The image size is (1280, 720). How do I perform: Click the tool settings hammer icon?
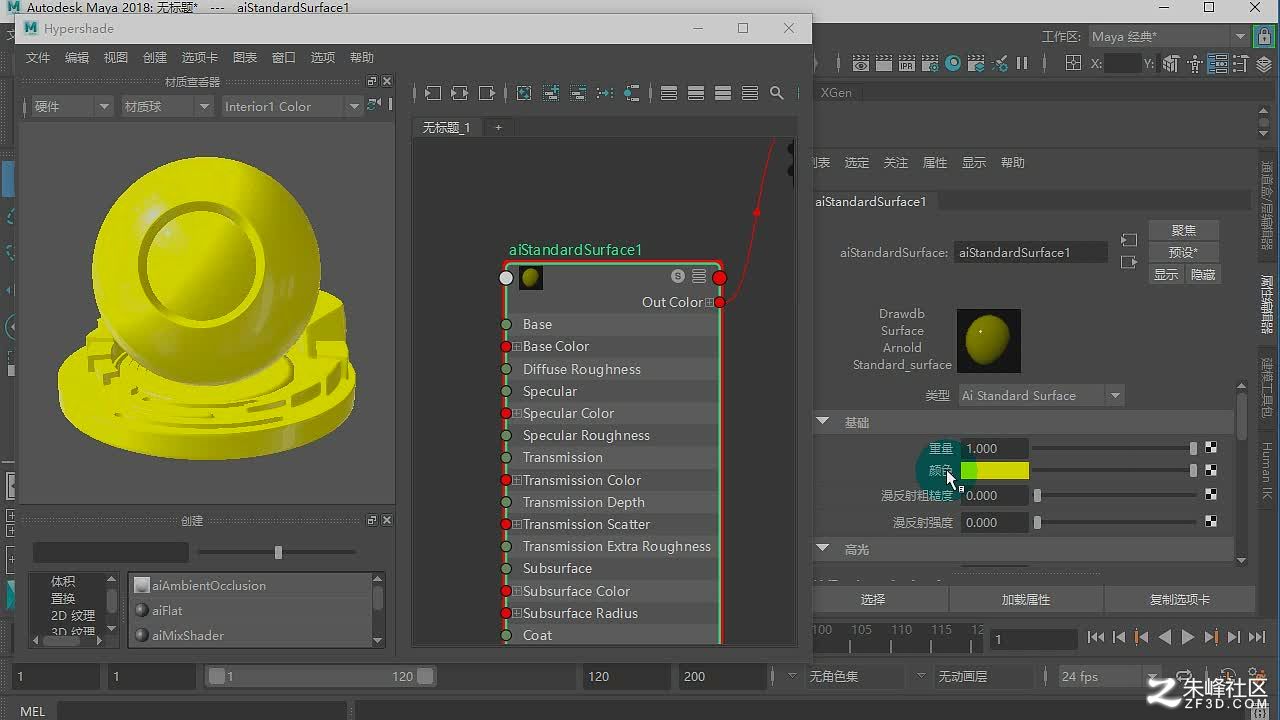click(1242, 64)
